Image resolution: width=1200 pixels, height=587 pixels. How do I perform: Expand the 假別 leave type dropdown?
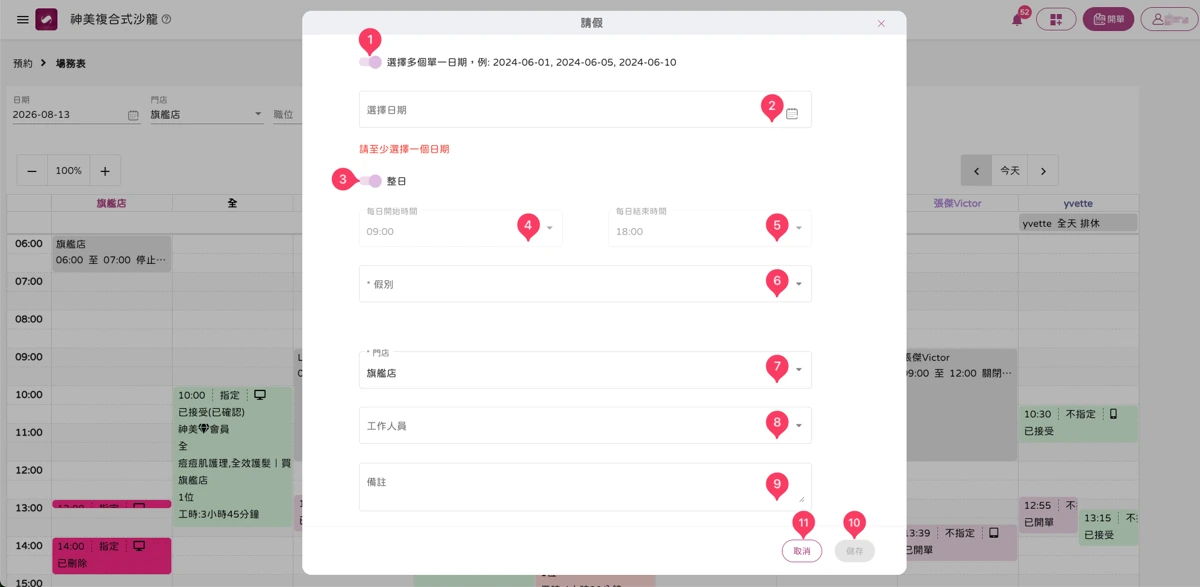pos(585,284)
